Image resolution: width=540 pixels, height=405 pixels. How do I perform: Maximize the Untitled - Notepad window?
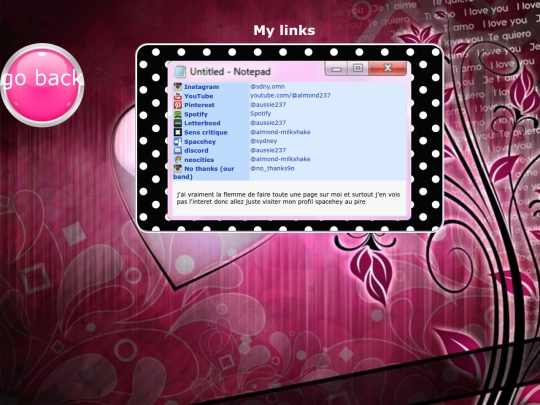point(358,68)
